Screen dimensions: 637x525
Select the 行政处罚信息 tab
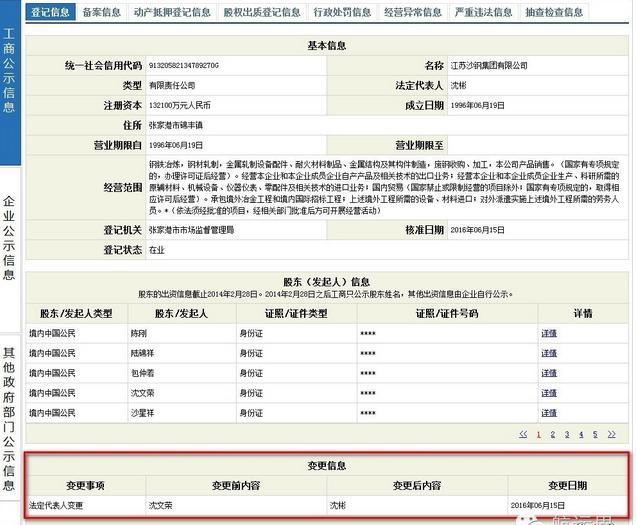coord(342,13)
